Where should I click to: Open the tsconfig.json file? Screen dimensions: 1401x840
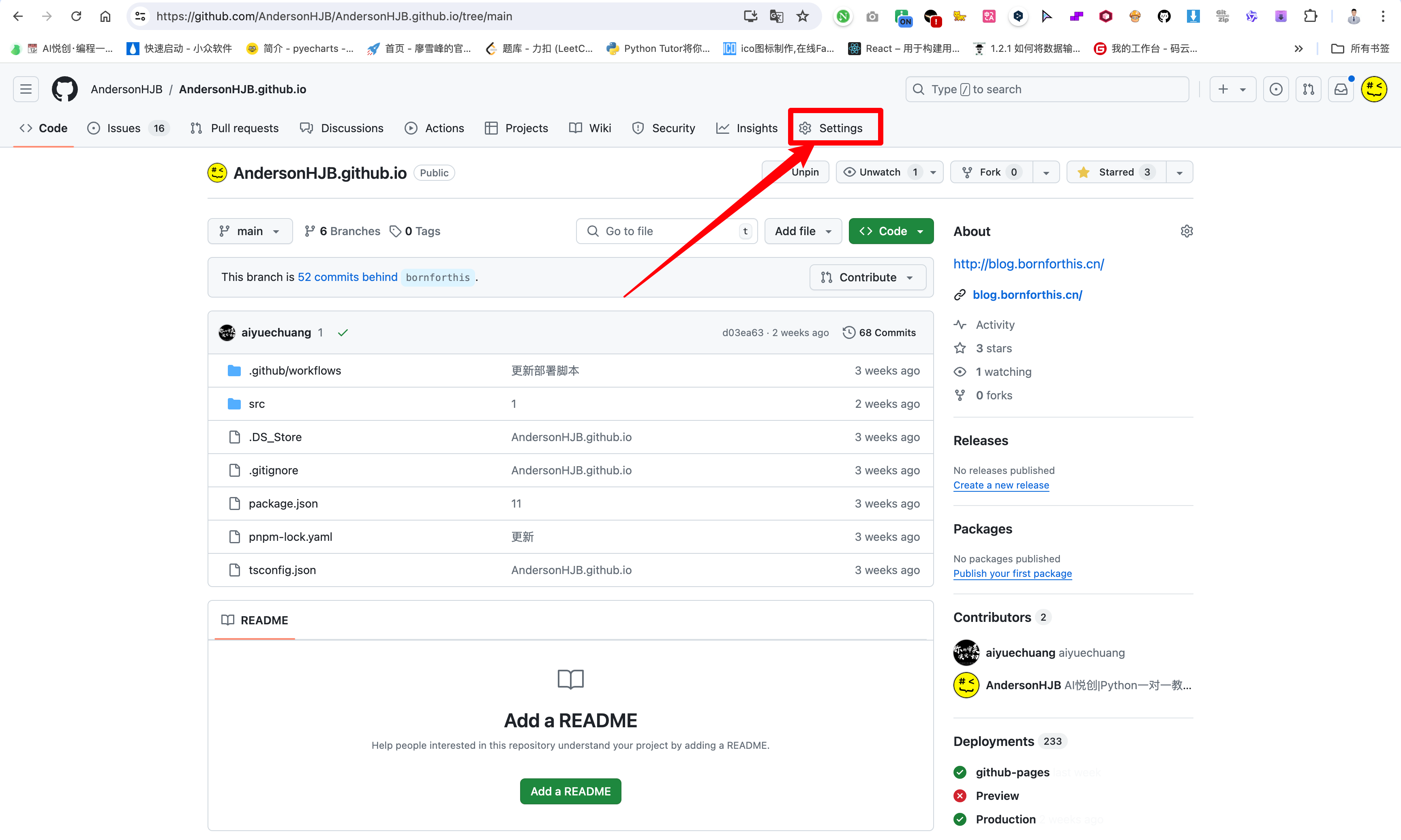click(283, 570)
